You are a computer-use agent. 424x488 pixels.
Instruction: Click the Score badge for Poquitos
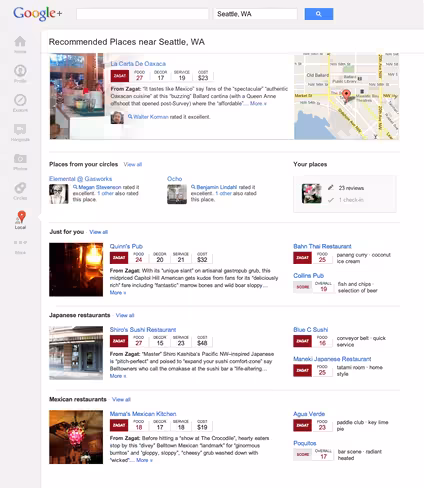pyautogui.click(x=303, y=454)
